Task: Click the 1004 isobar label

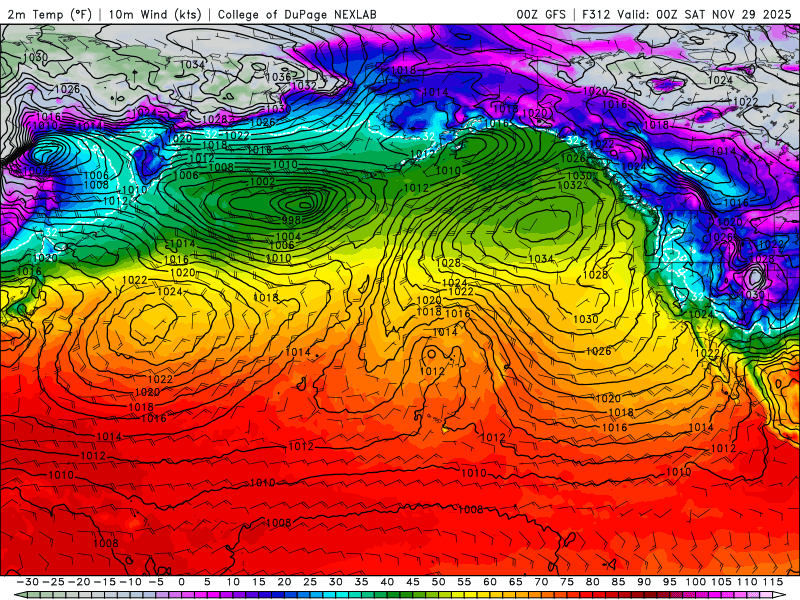Action: tap(288, 236)
